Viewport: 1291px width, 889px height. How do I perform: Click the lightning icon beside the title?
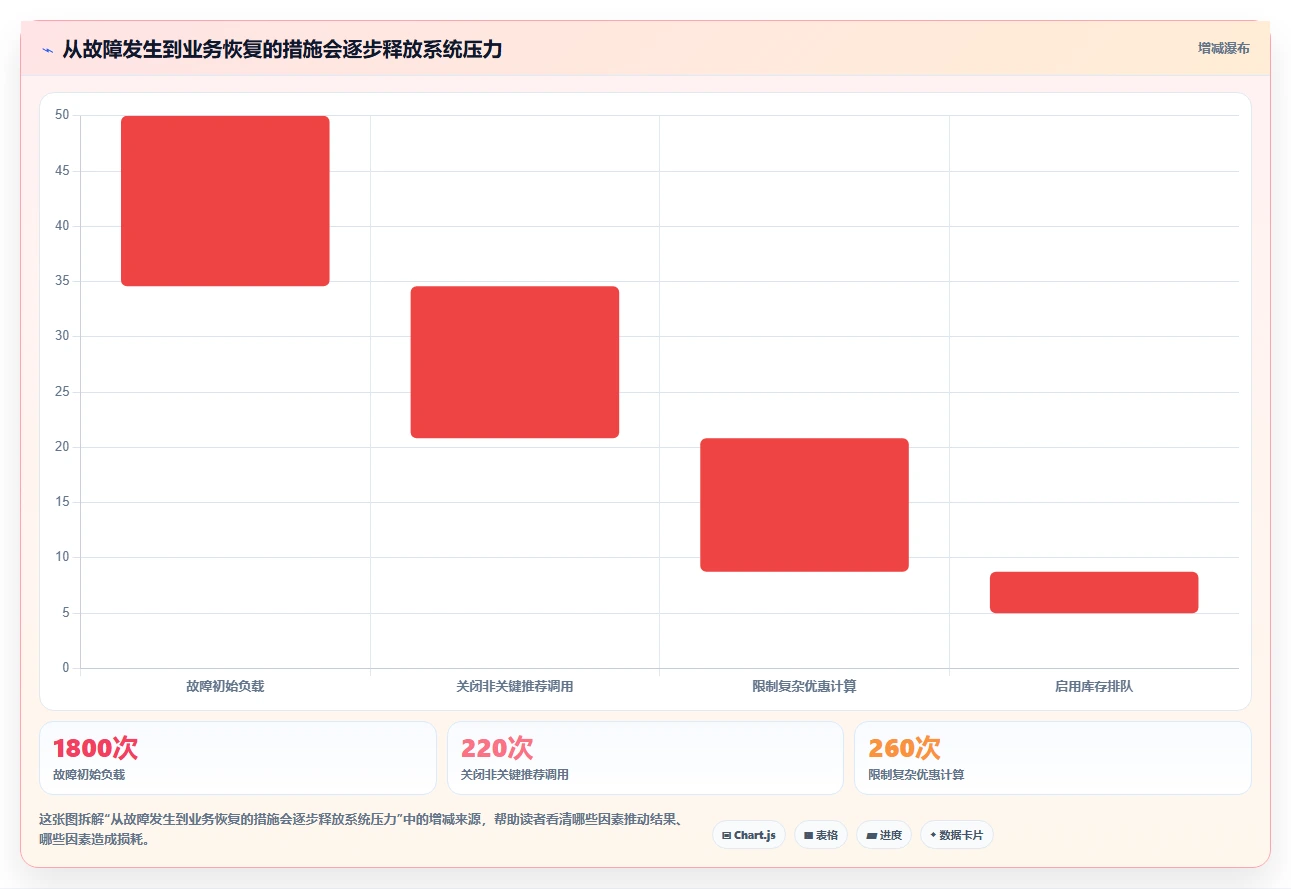[47, 49]
